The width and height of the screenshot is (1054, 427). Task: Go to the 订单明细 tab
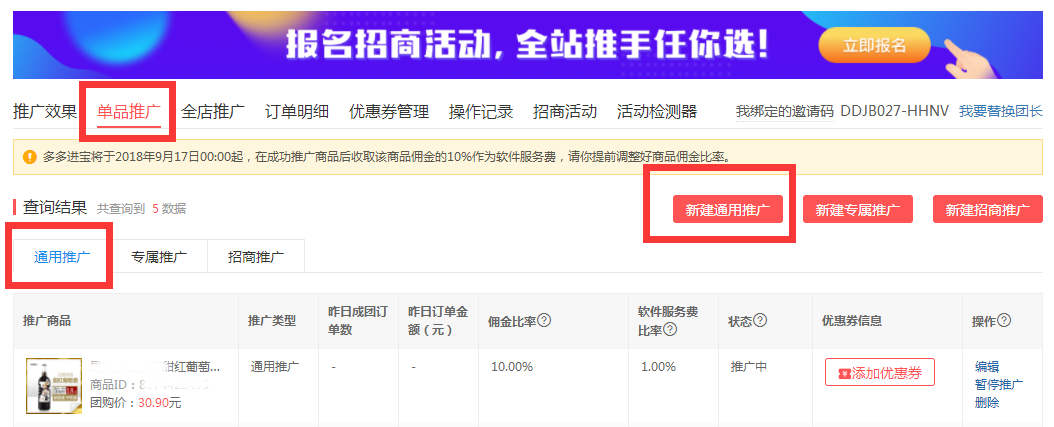tap(297, 111)
